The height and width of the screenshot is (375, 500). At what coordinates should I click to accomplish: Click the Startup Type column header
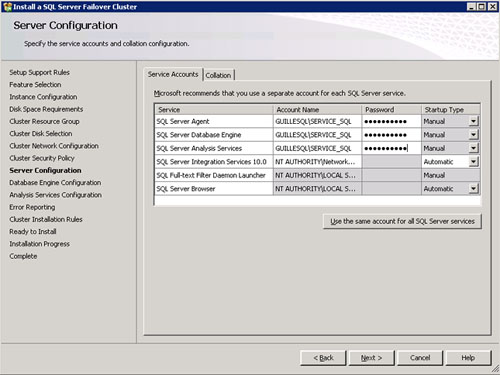tap(451, 110)
